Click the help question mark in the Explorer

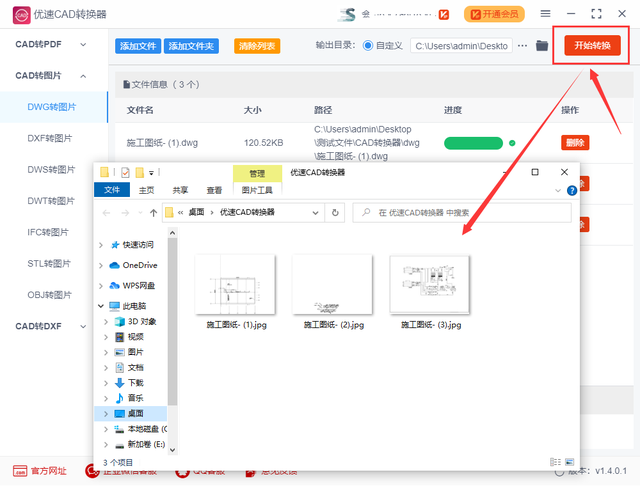pos(571,190)
